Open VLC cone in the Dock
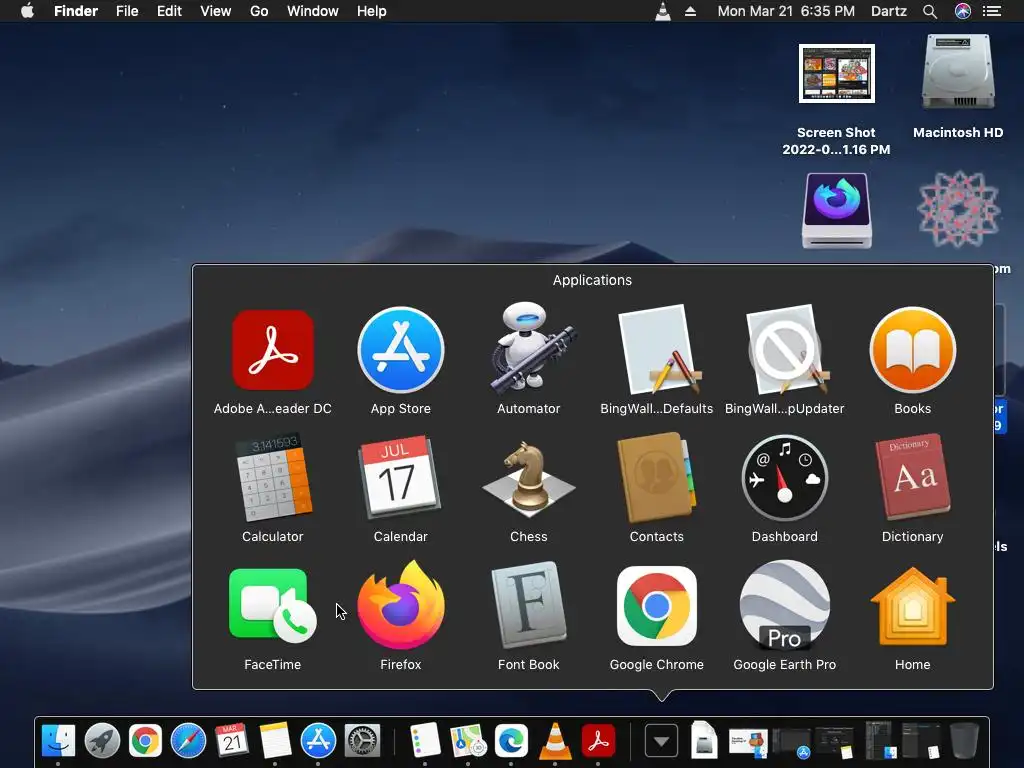Image resolution: width=1024 pixels, height=768 pixels. [554, 741]
